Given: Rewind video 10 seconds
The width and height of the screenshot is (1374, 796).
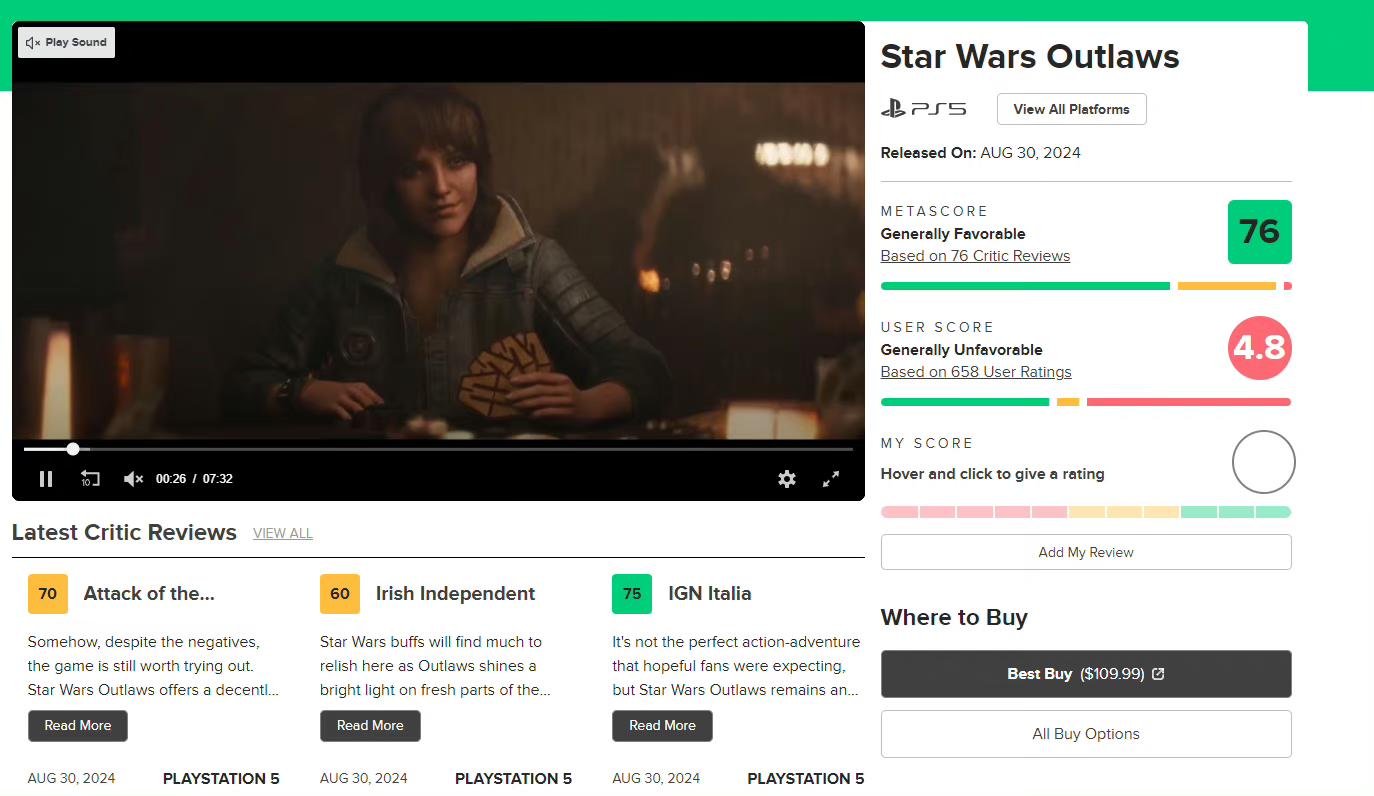Looking at the screenshot, I should coord(90,479).
